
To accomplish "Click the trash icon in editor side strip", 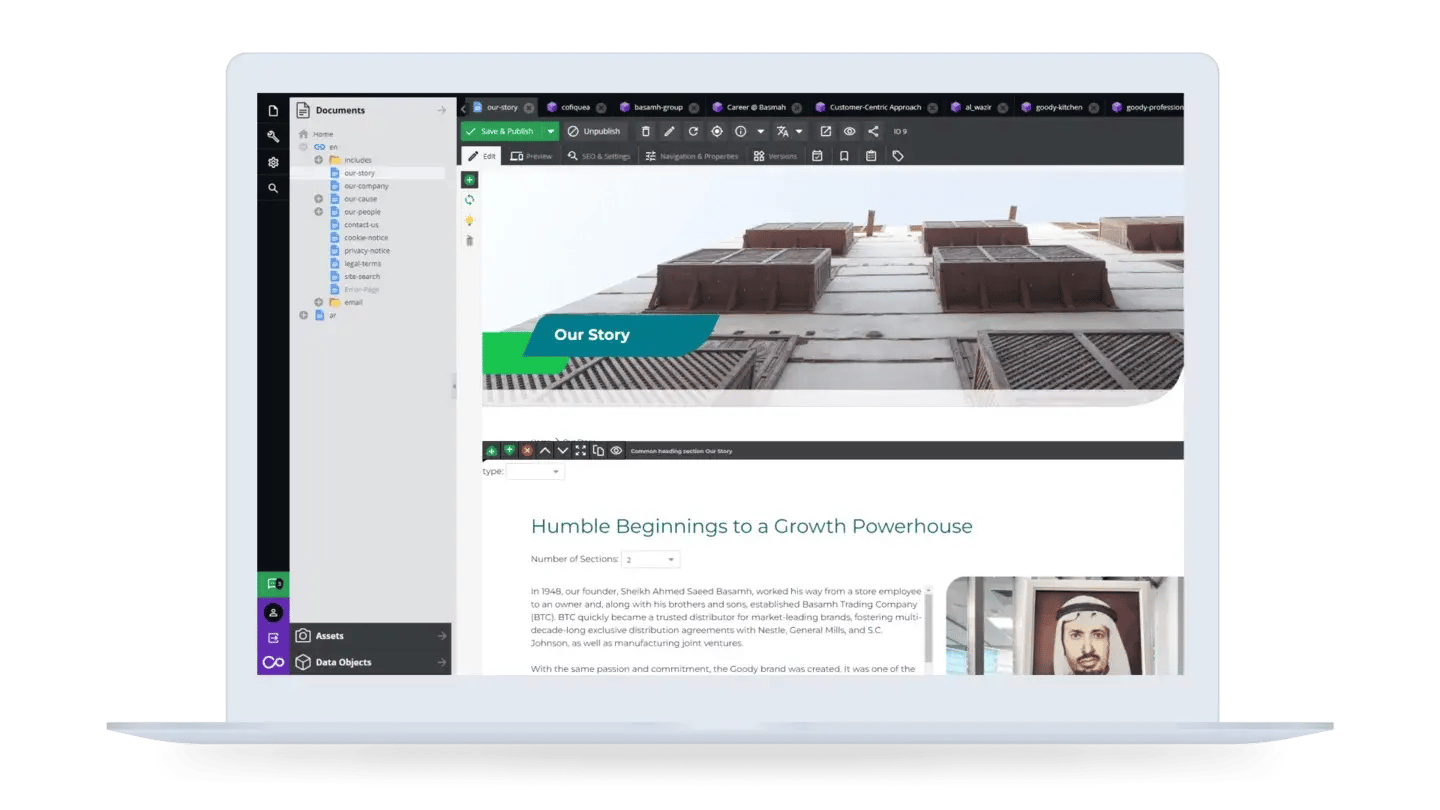I will pos(470,240).
